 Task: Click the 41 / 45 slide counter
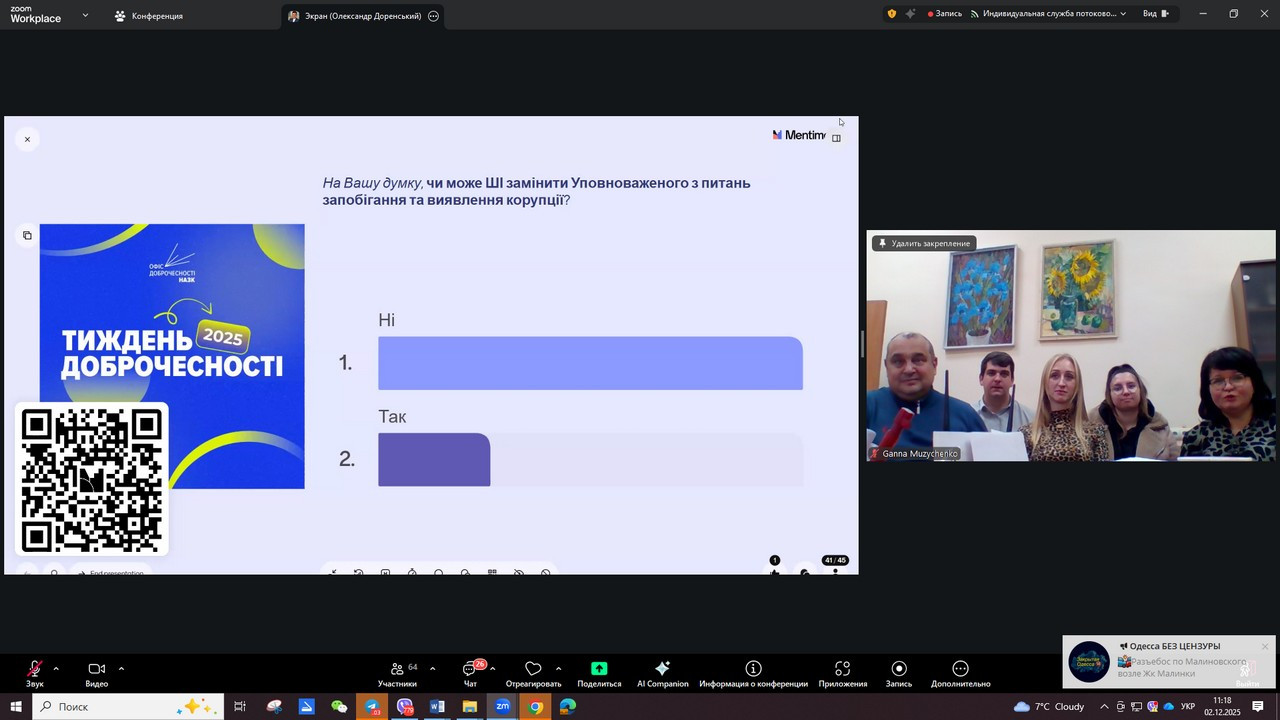point(835,561)
